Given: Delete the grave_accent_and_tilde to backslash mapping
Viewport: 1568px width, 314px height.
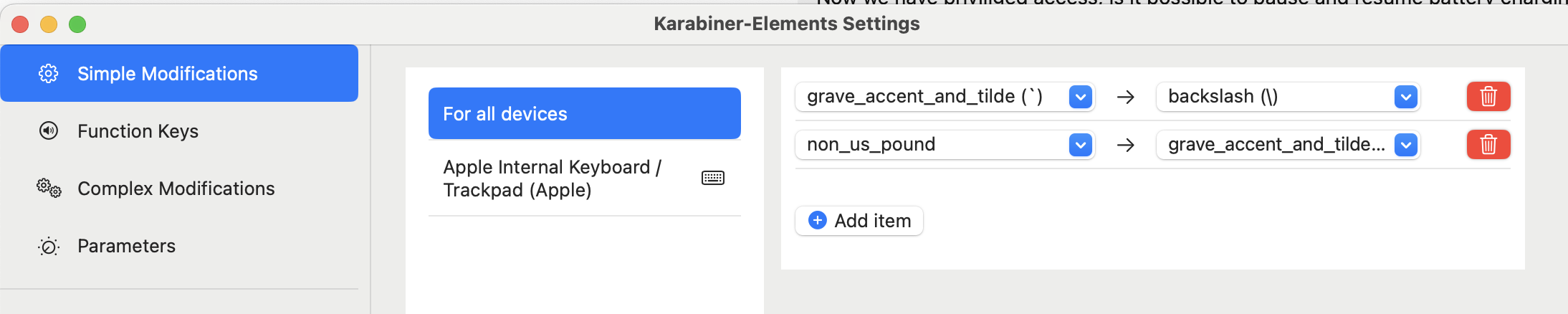Looking at the screenshot, I should click(x=1488, y=97).
